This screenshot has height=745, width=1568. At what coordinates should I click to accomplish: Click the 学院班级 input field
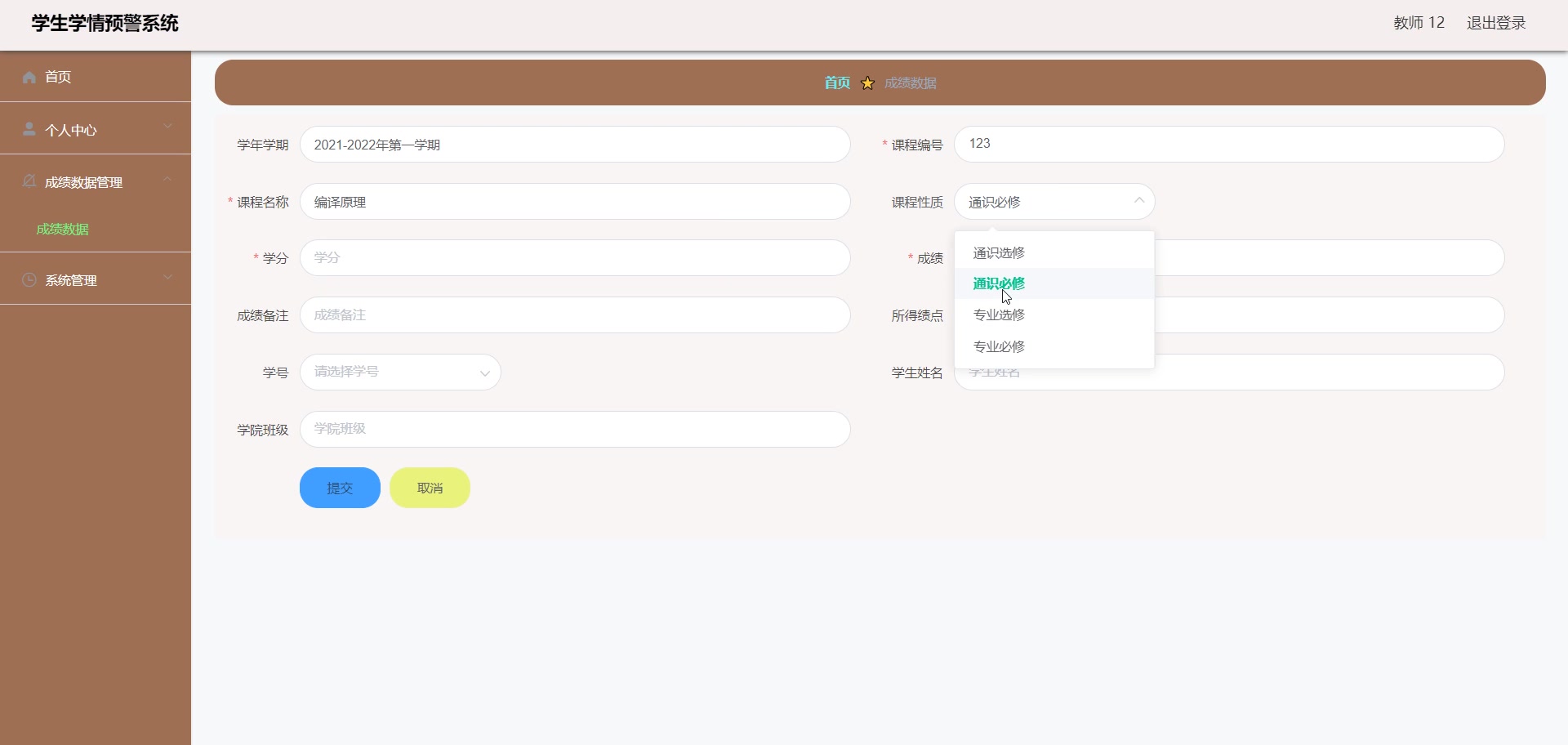tap(575, 429)
